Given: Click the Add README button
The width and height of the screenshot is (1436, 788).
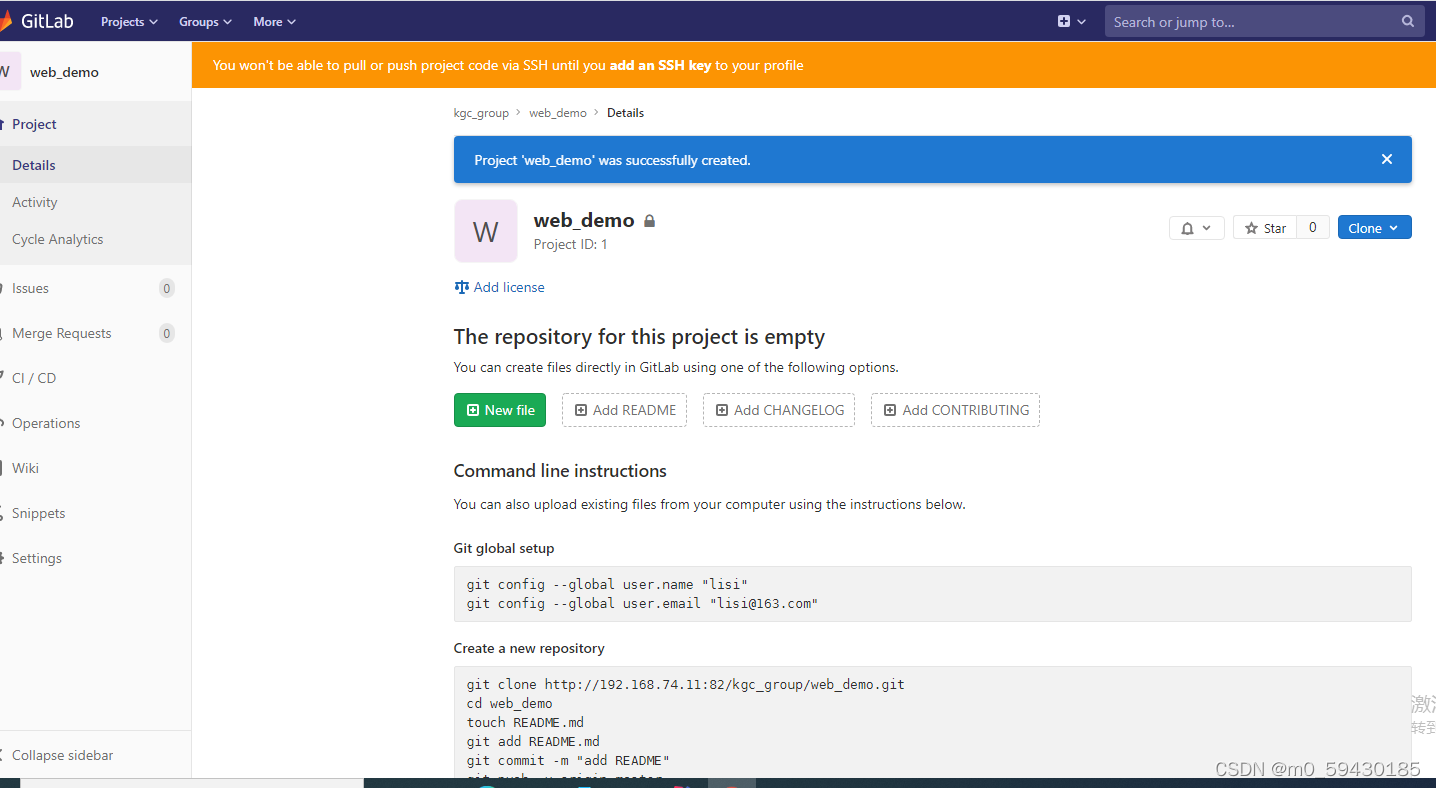Looking at the screenshot, I should (x=624, y=410).
